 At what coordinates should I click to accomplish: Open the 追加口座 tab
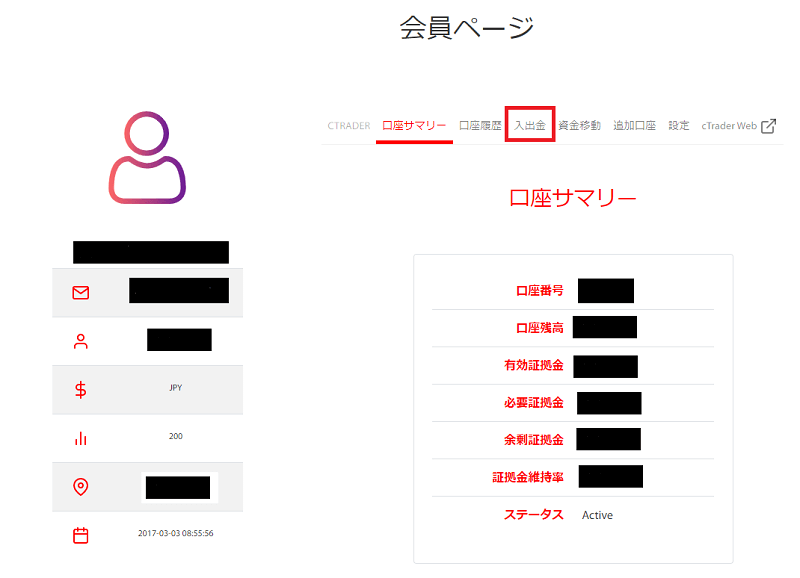(634, 126)
